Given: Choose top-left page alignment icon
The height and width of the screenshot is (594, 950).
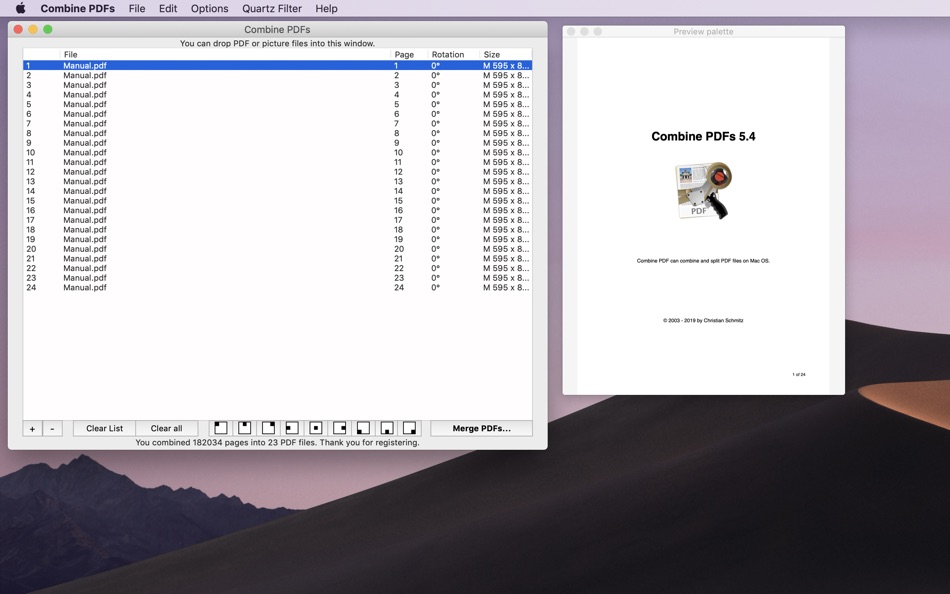Looking at the screenshot, I should (221, 428).
